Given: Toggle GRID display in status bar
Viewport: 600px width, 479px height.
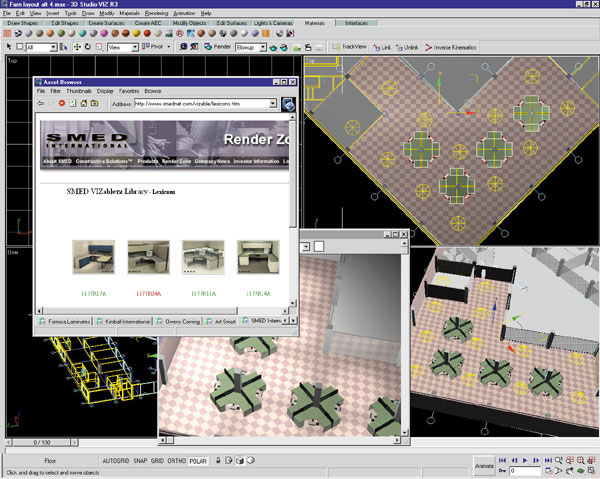Looking at the screenshot, I should point(157,461).
